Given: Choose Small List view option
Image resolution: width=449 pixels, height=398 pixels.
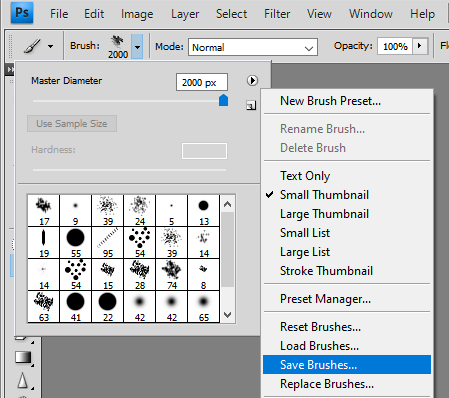Looking at the screenshot, I should click(305, 233).
